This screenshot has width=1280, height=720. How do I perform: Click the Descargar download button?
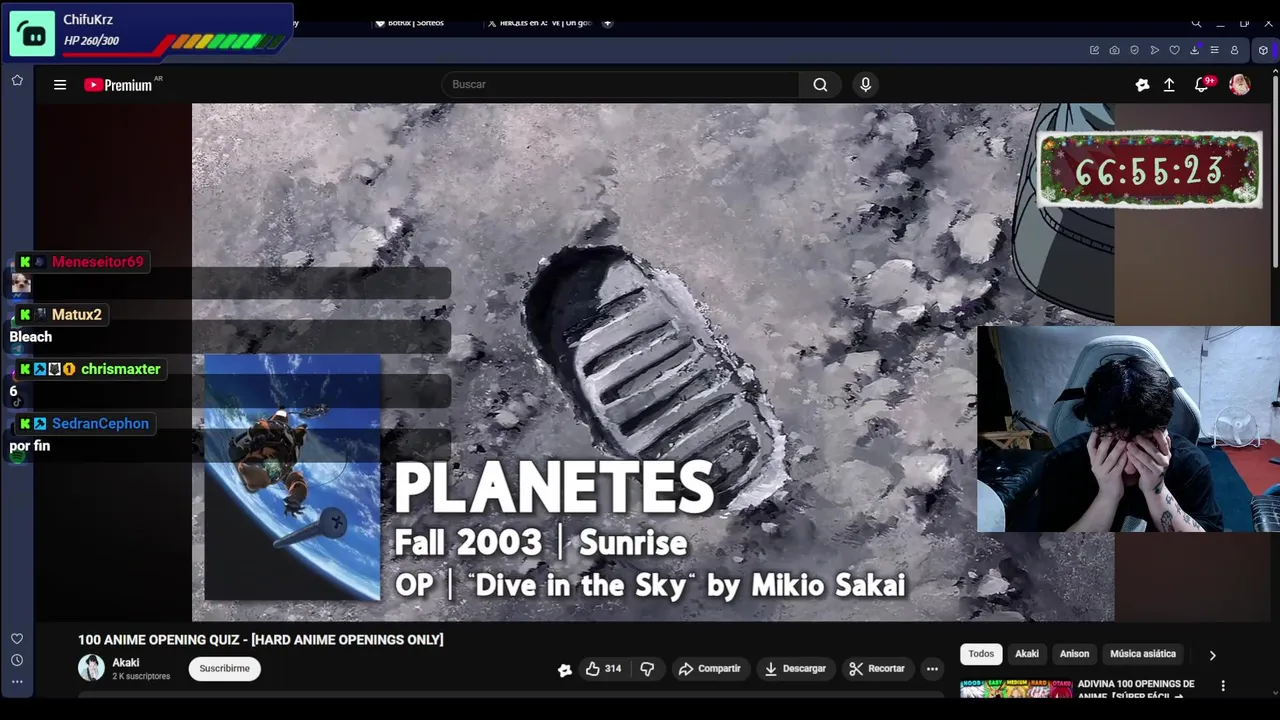click(x=795, y=669)
